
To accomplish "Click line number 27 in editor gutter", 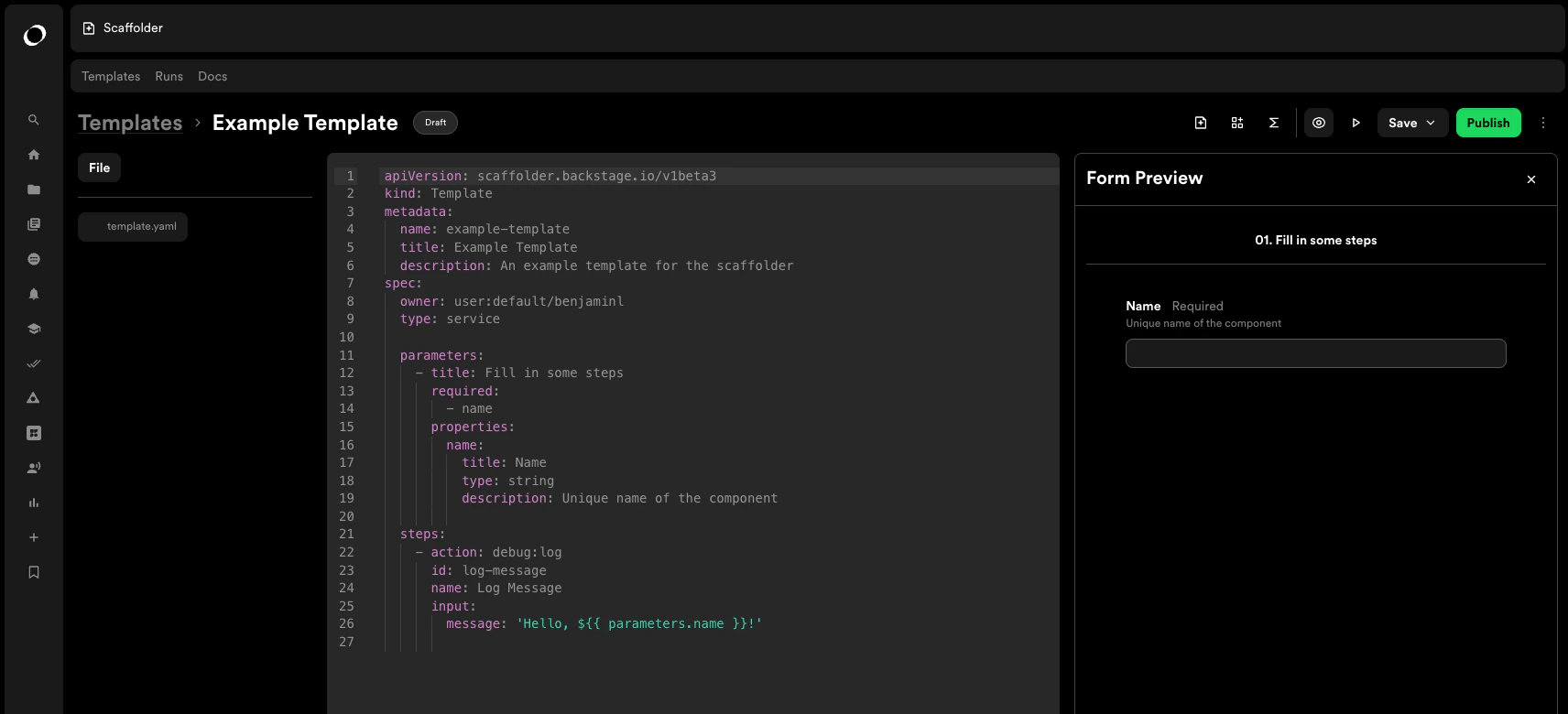I will (x=346, y=642).
